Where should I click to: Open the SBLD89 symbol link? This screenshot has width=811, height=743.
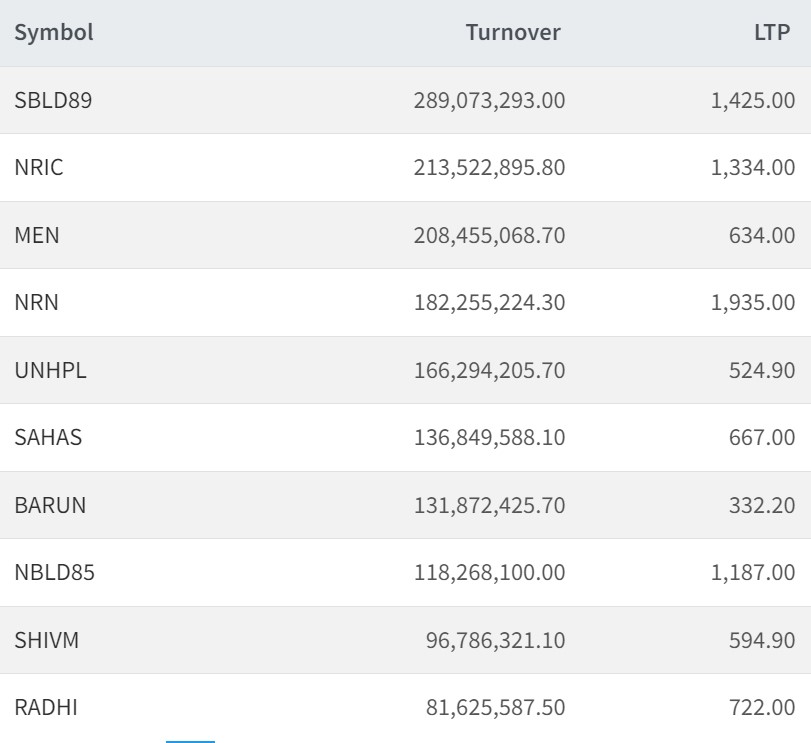[53, 100]
